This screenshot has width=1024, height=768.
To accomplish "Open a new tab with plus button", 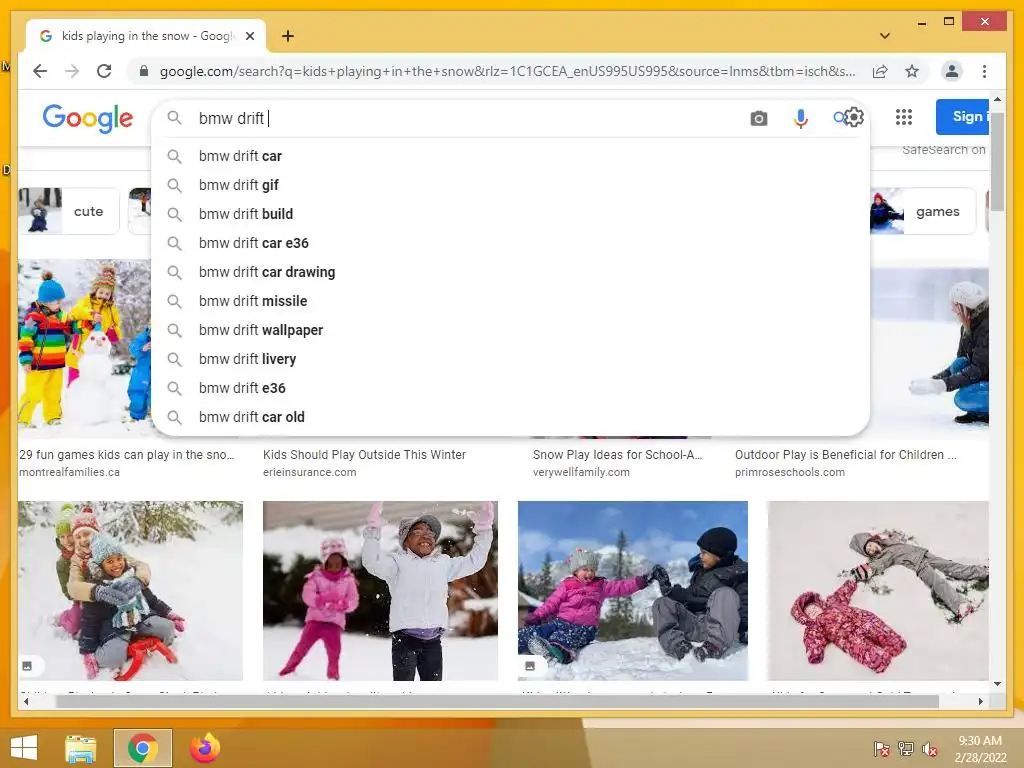I will tap(287, 36).
